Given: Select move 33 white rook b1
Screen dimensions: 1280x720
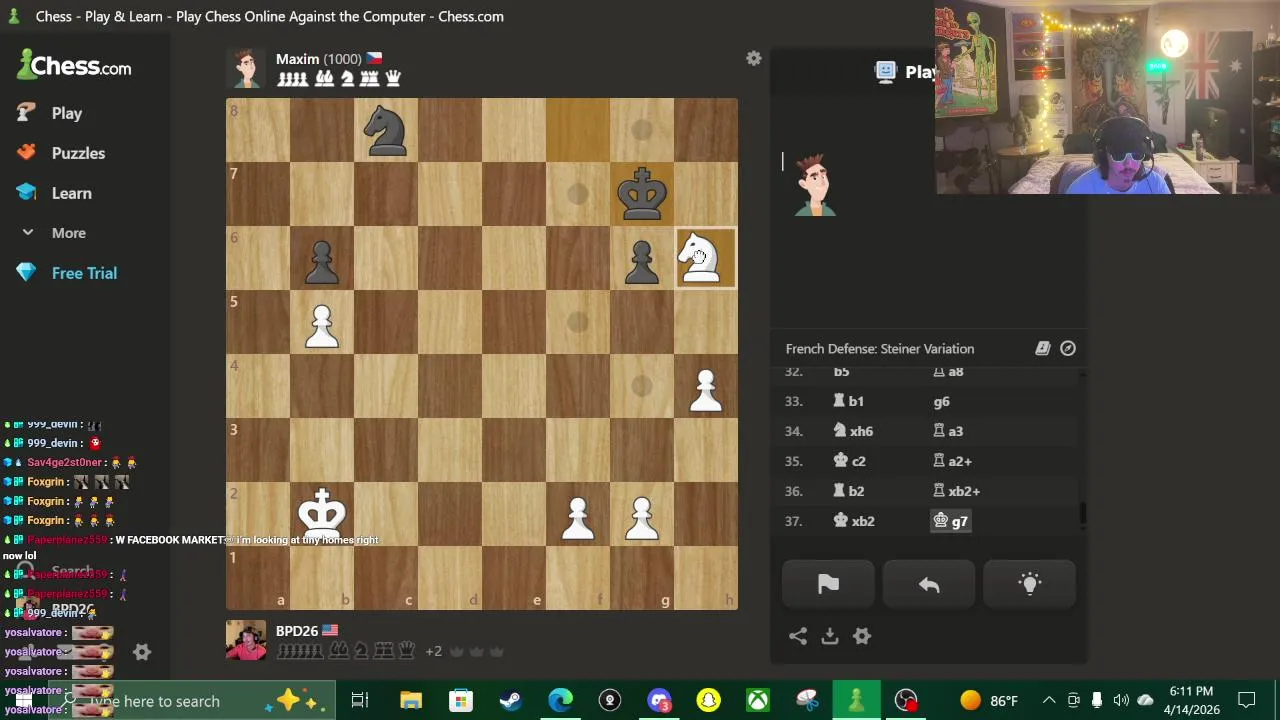Looking at the screenshot, I should click(x=848, y=401).
